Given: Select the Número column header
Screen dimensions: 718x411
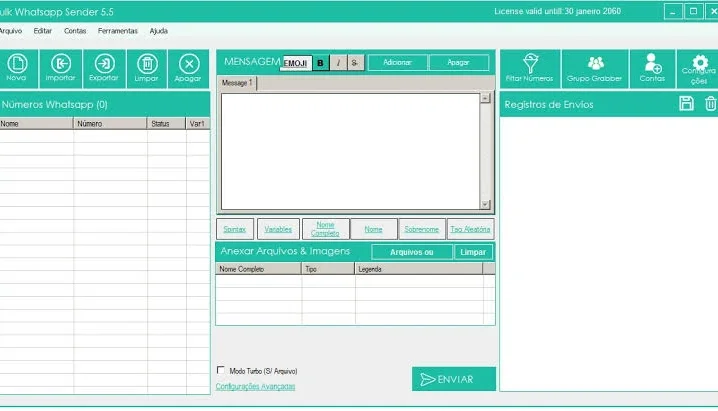Looking at the screenshot, I should click(x=110, y=124).
